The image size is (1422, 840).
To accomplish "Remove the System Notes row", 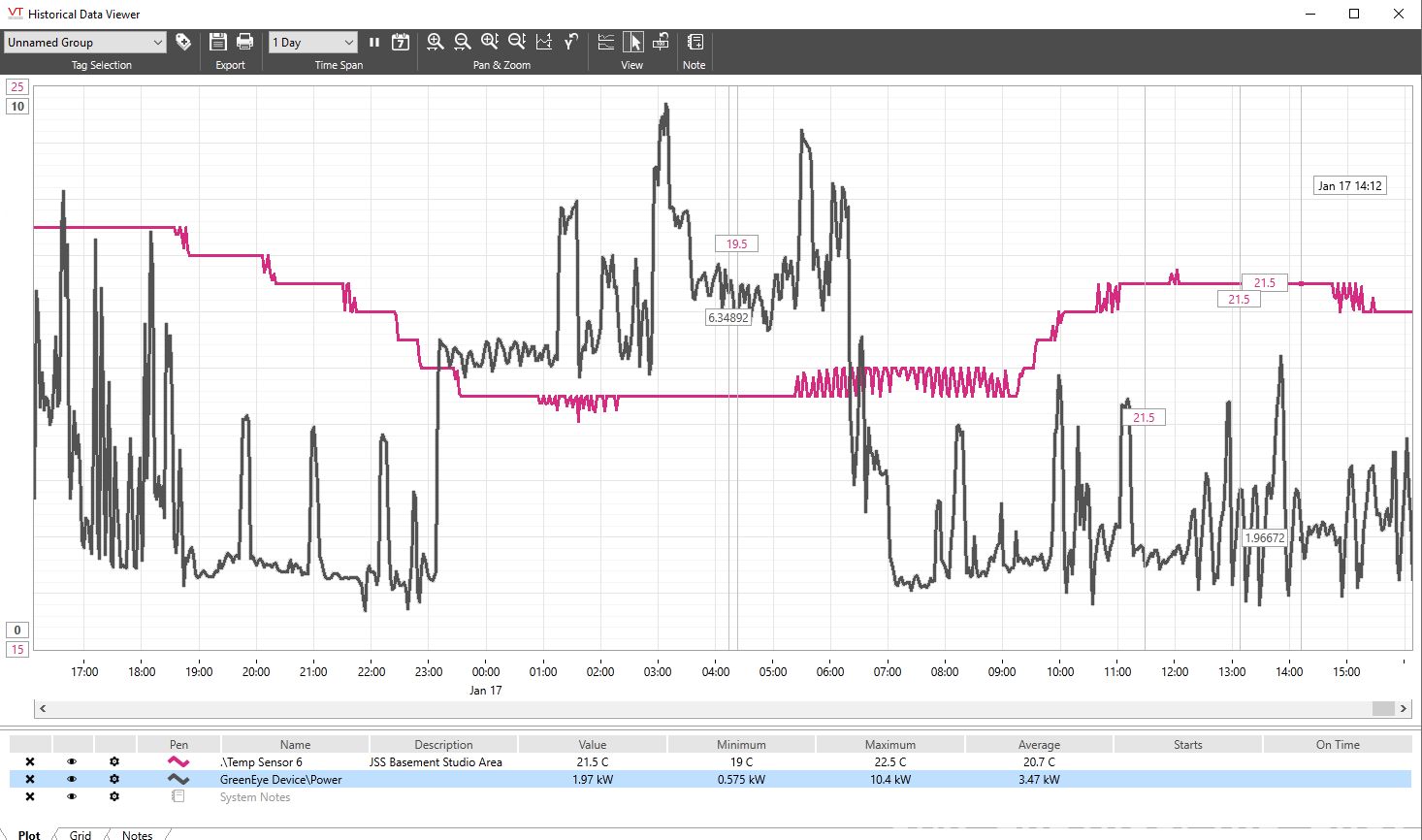I will 30,797.
